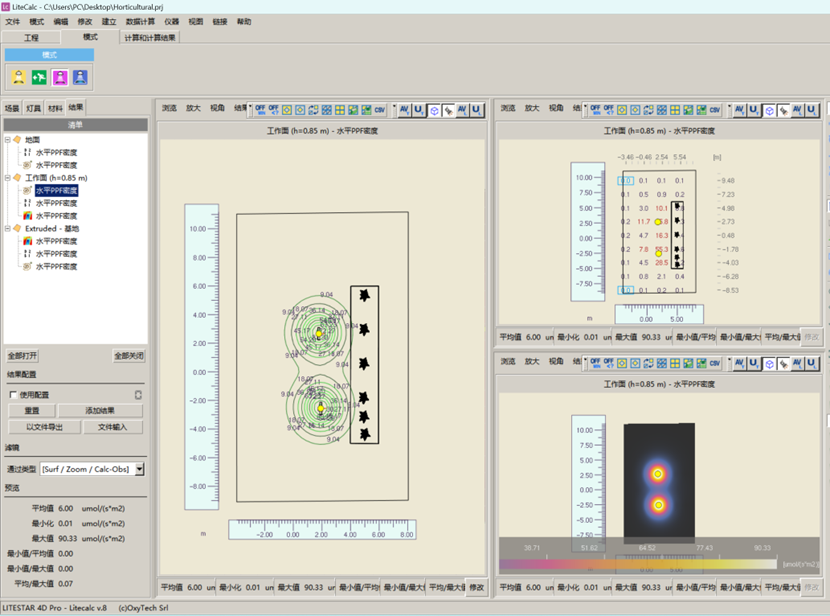Collapse the Extruded - 基地 tree node
This screenshot has height=616, width=830.
point(7,229)
